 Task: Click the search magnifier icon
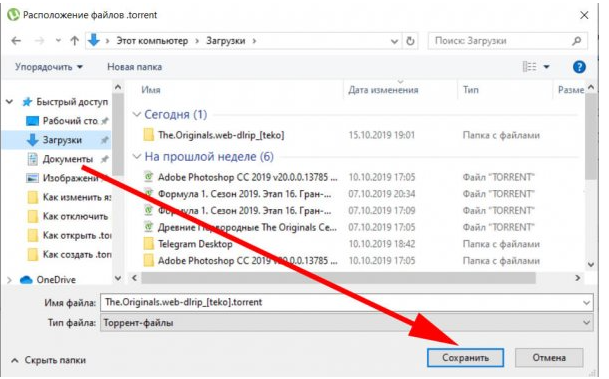click(577, 40)
